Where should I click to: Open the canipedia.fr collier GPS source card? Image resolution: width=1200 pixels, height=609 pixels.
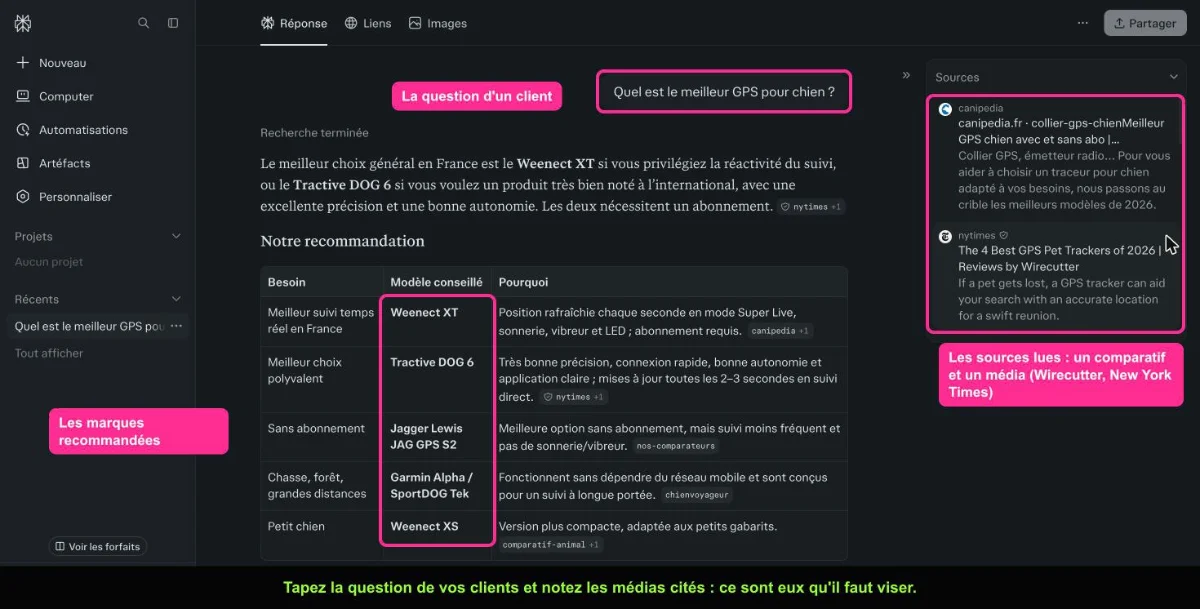click(x=1055, y=156)
